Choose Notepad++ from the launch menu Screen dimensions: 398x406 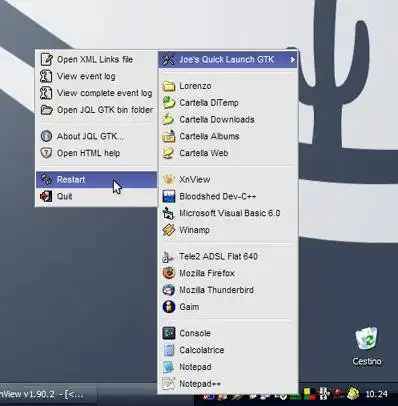click(x=228, y=384)
